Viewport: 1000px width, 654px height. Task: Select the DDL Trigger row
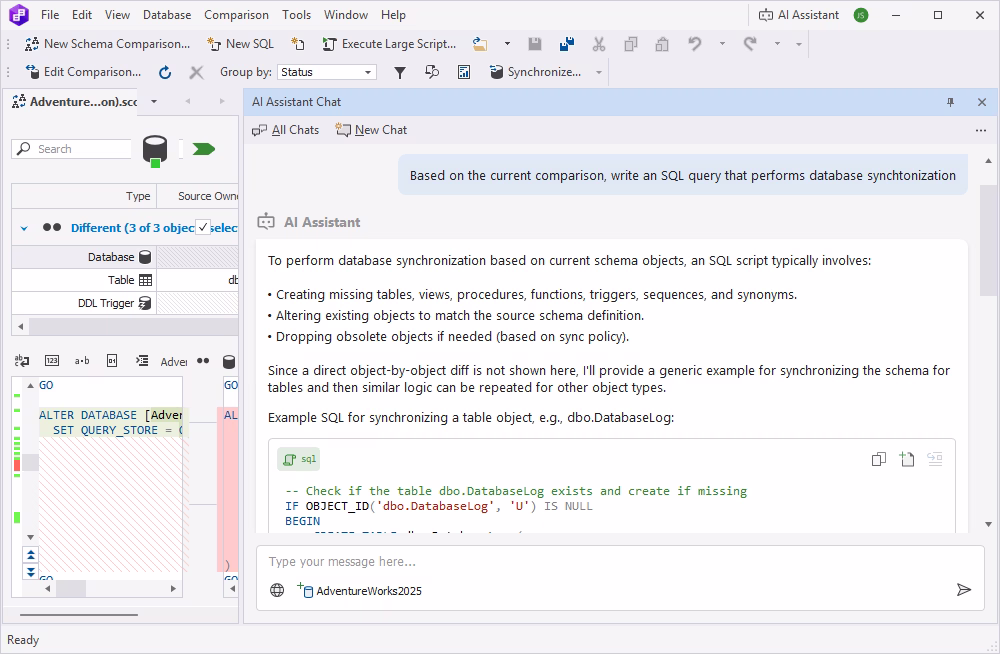[x=125, y=303]
